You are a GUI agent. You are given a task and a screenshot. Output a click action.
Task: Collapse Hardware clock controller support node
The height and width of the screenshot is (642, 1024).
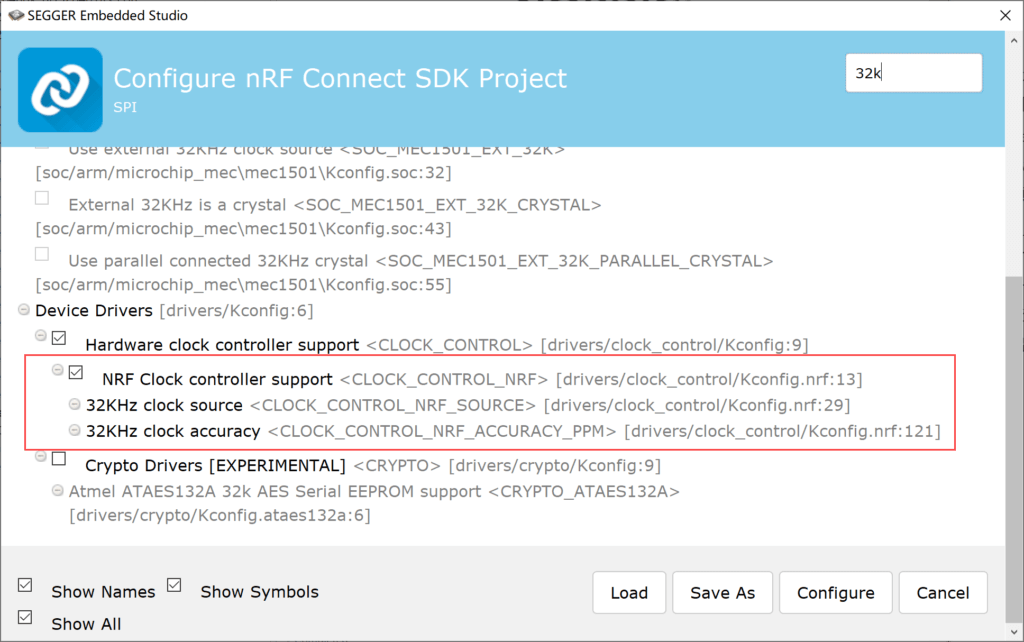pyautogui.click(x=41, y=336)
